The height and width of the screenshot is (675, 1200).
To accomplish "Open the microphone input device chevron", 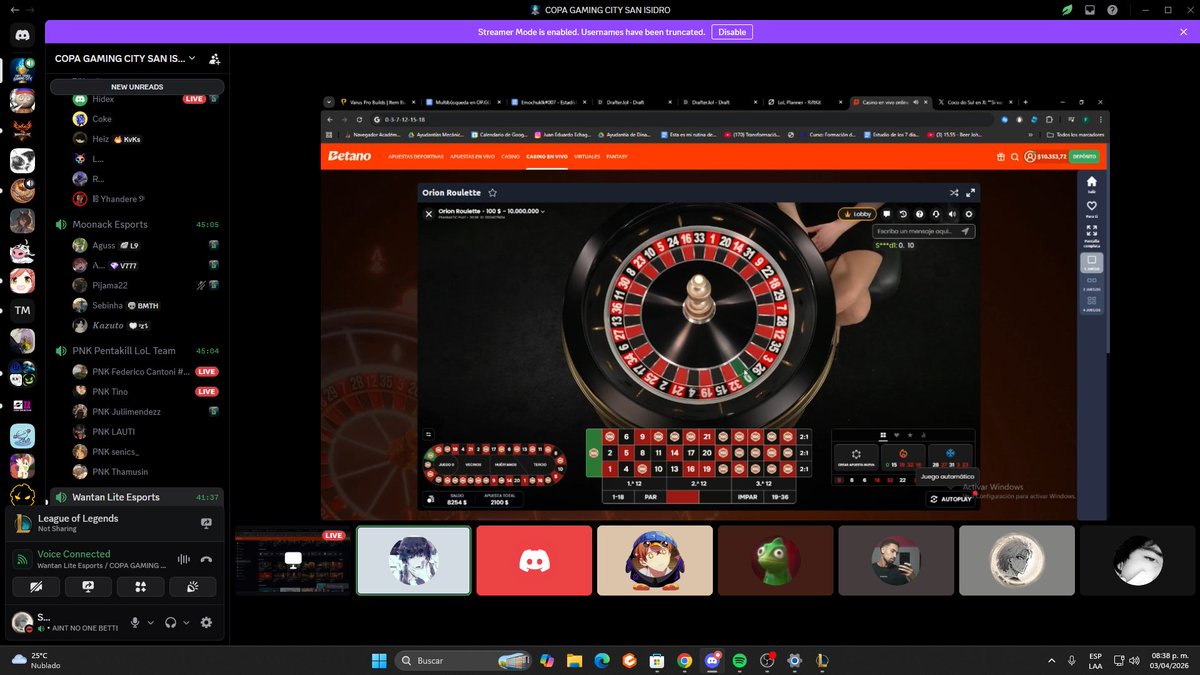I will [150, 622].
